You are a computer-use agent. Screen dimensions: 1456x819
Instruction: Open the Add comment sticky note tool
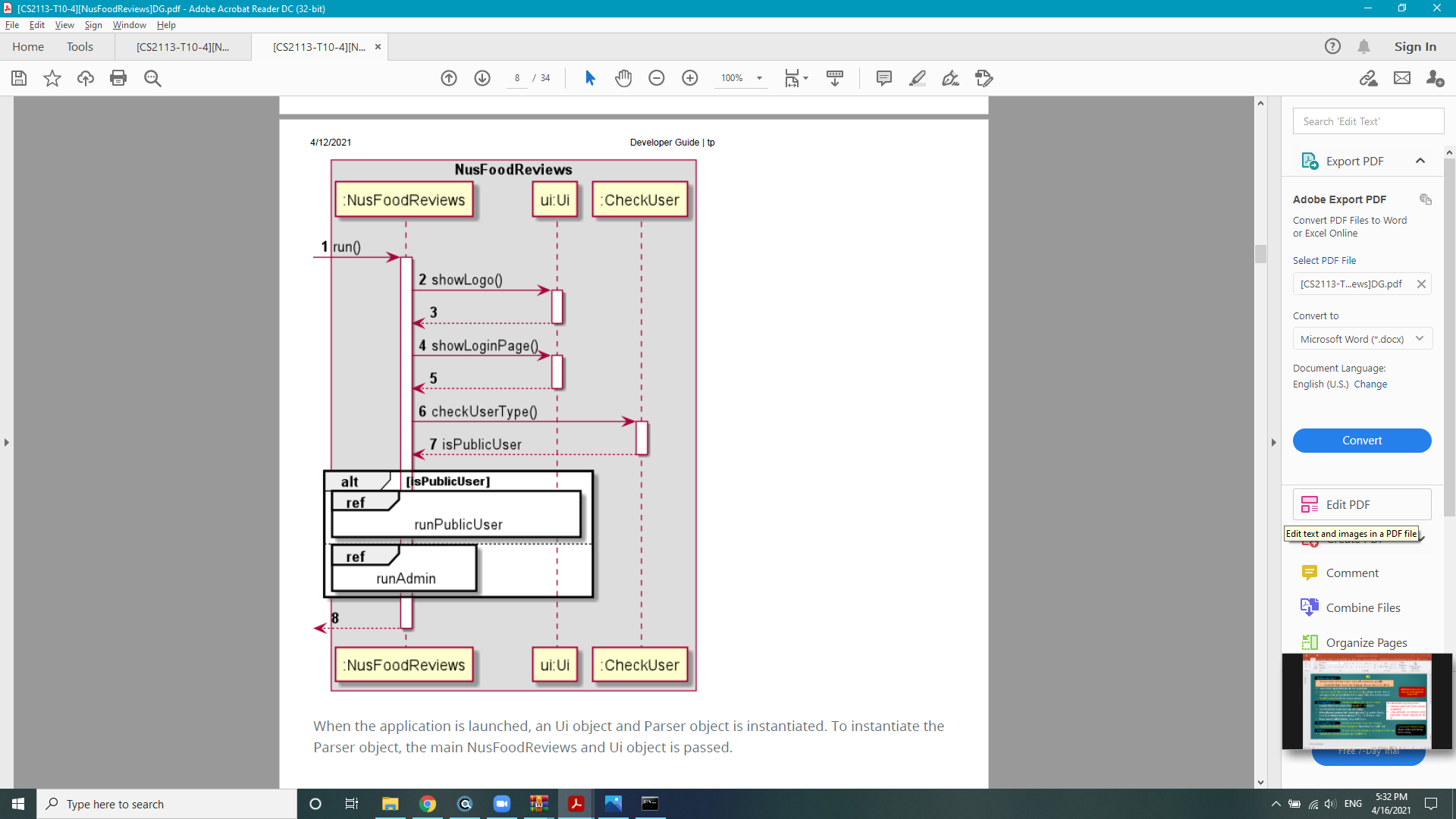point(883,78)
